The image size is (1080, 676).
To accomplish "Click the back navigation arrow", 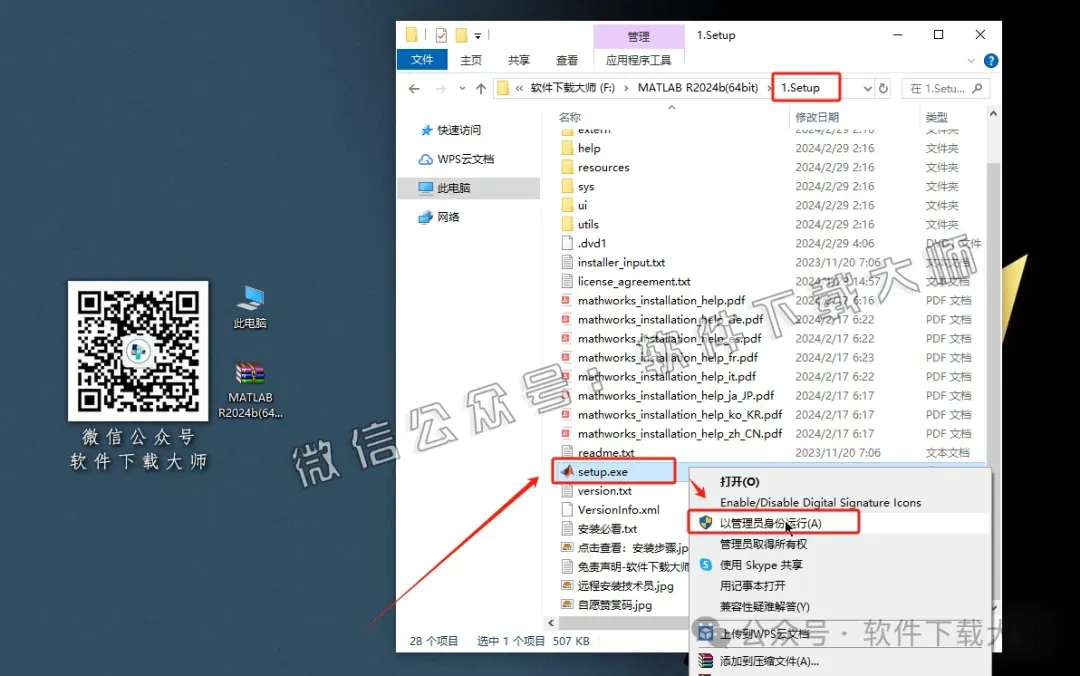I will click(x=414, y=88).
